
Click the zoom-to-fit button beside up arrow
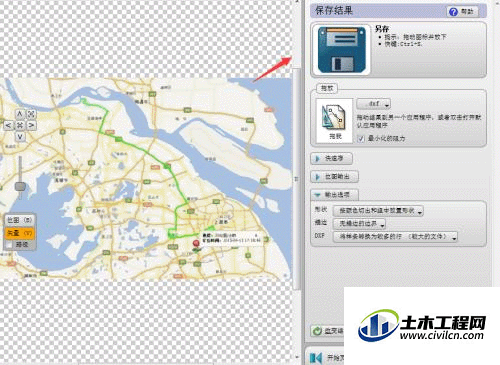tap(31, 114)
